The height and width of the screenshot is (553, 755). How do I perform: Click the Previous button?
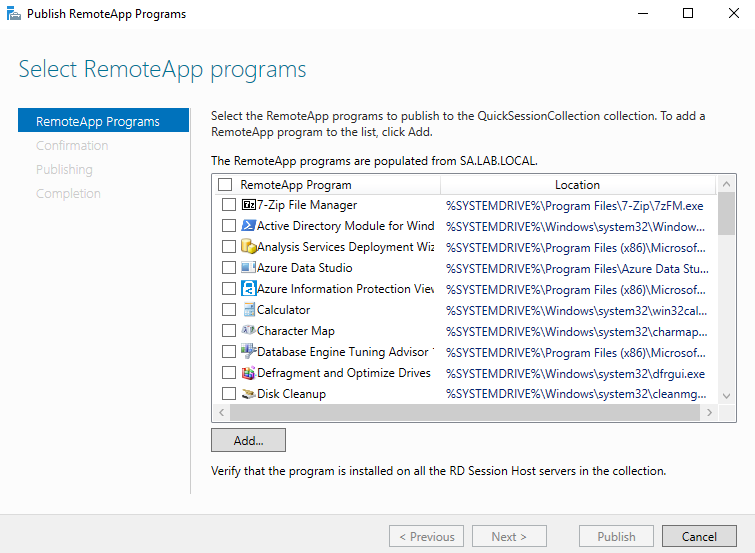427,536
